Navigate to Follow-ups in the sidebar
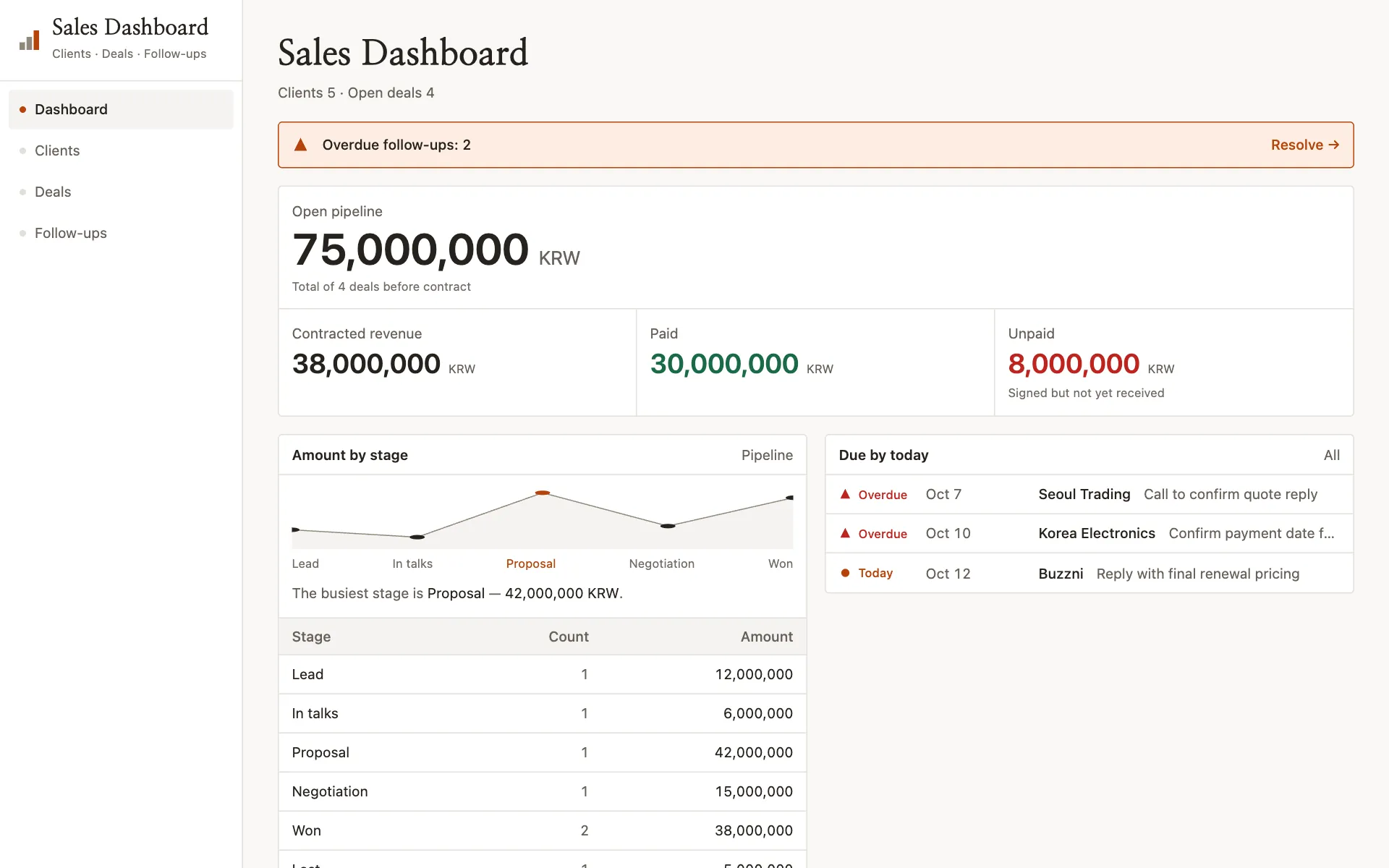This screenshot has width=1389, height=868. click(121, 233)
